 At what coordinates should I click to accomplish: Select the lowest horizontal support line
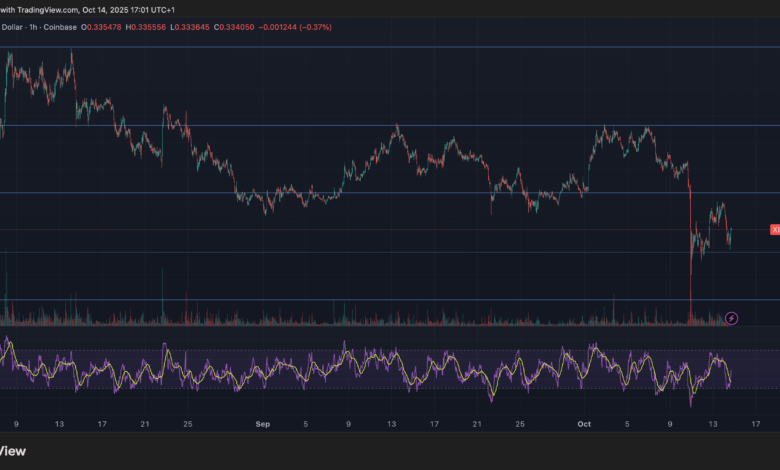point(400,299)
